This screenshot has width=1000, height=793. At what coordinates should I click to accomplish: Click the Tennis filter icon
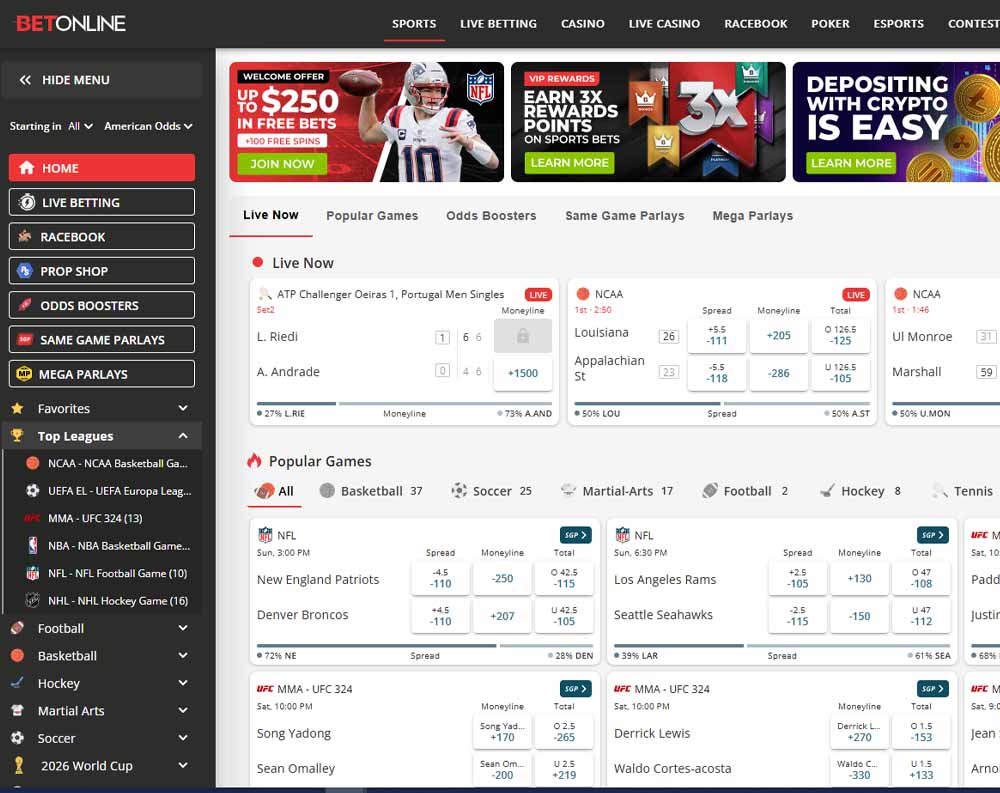(x=939, y=491)
